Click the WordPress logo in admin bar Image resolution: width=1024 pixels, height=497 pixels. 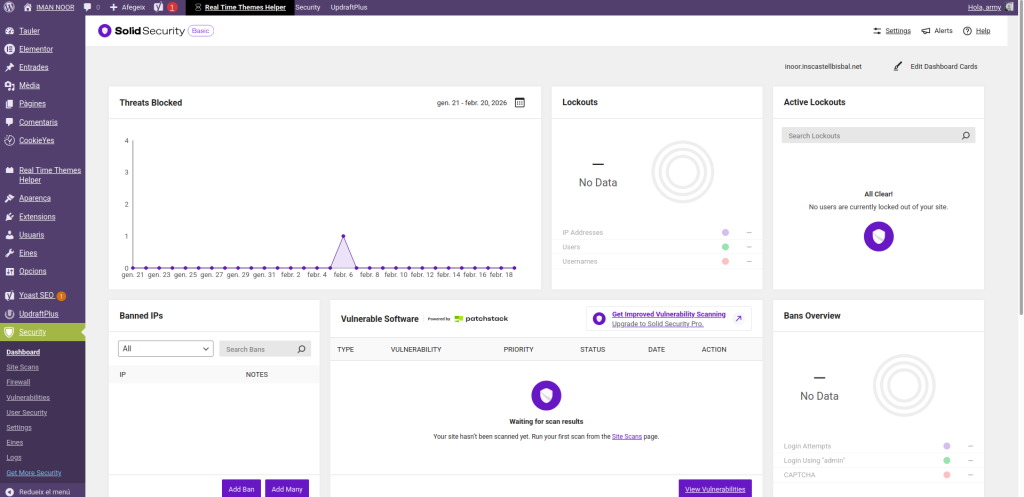click(x=8, y=7)
